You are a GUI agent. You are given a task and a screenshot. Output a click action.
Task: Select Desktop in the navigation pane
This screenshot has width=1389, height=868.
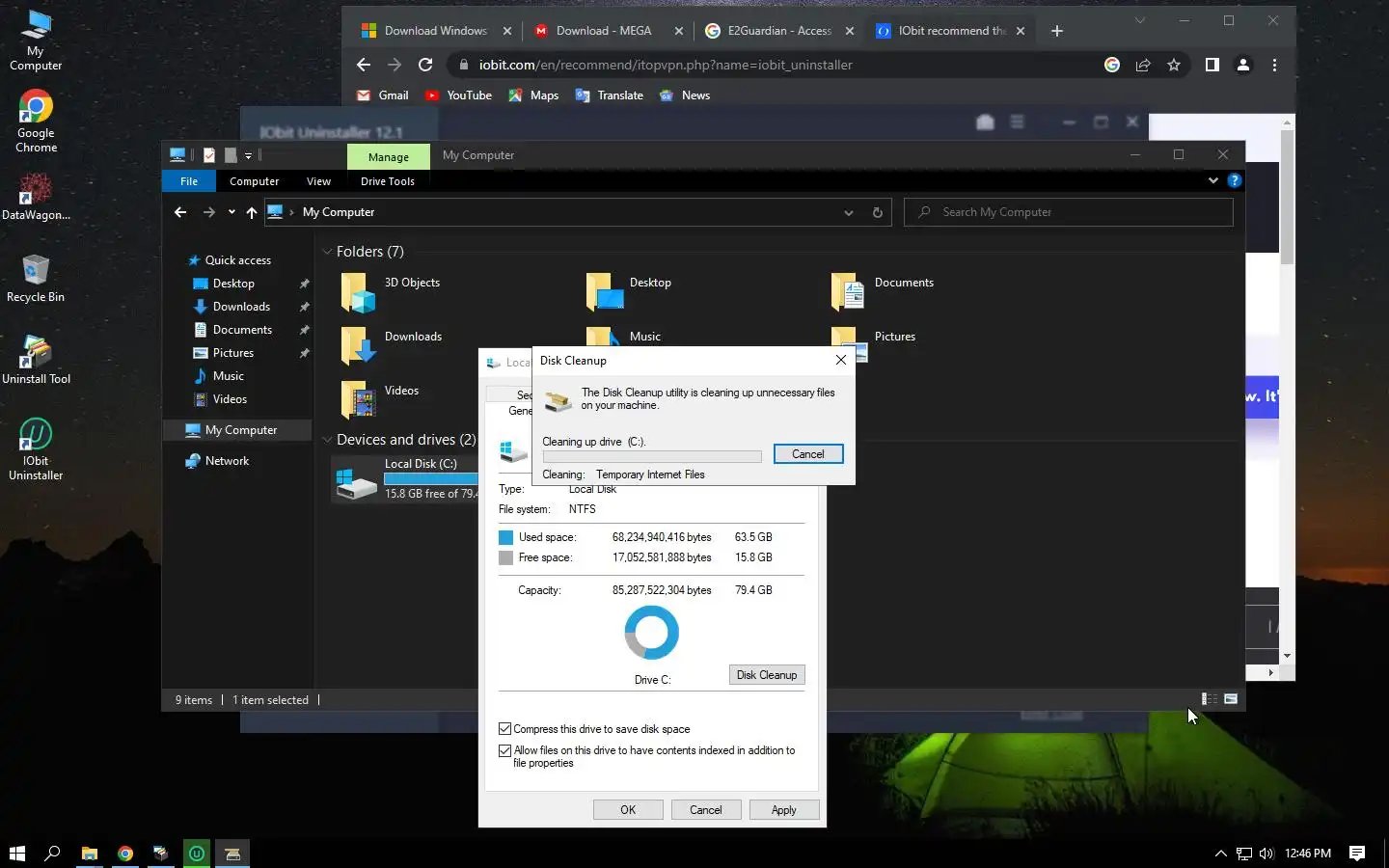(233, 284)
